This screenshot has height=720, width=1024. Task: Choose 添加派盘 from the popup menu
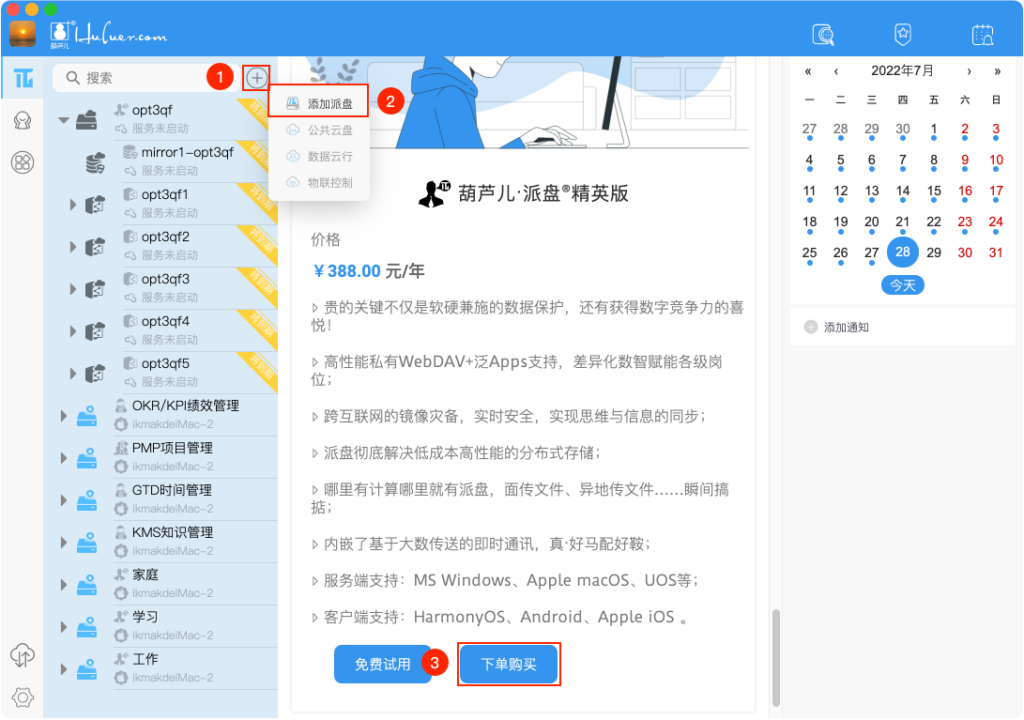(x=319, y=103)
